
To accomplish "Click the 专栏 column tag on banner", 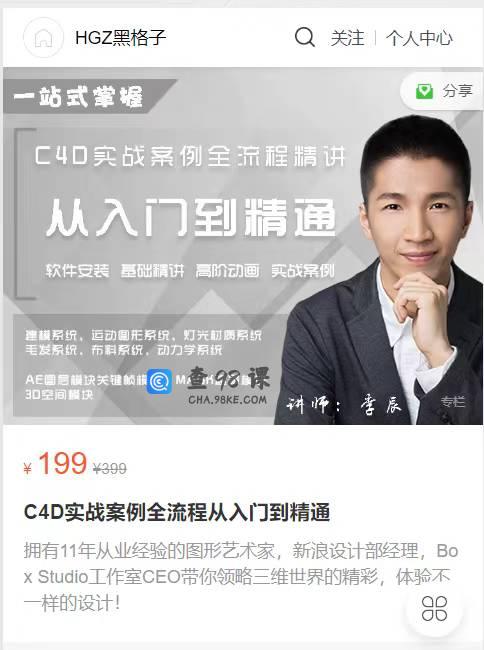I will (453, 401).
